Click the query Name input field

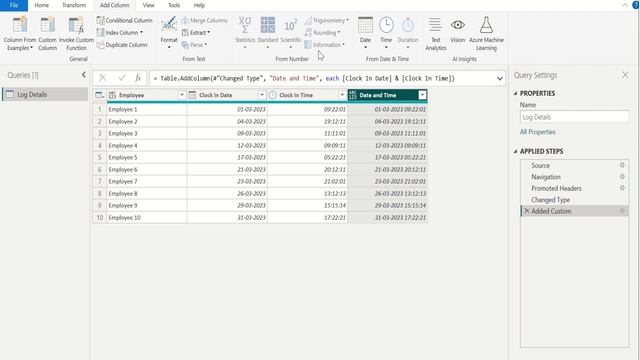pyautogui.click(x=574, y=117)
